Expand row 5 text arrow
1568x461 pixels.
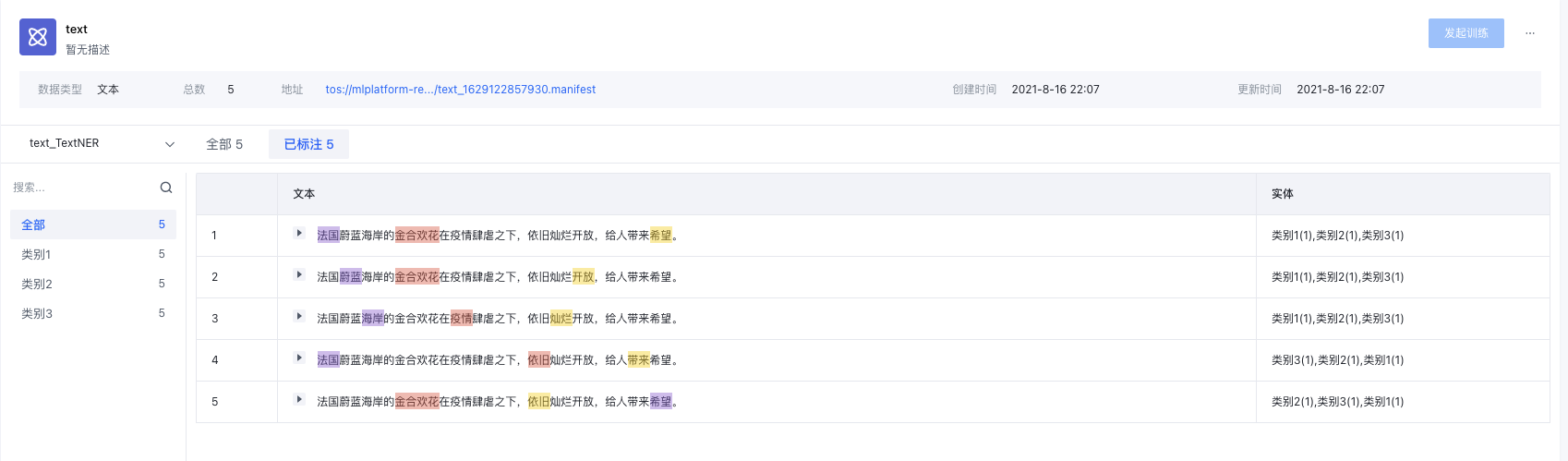pyautogui.click(x=298, y=400)
